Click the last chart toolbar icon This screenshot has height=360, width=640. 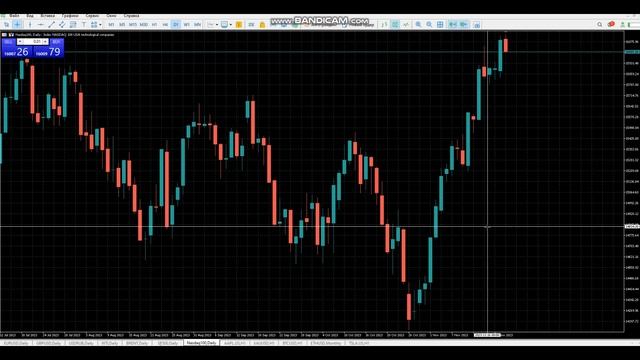(477, 25)
